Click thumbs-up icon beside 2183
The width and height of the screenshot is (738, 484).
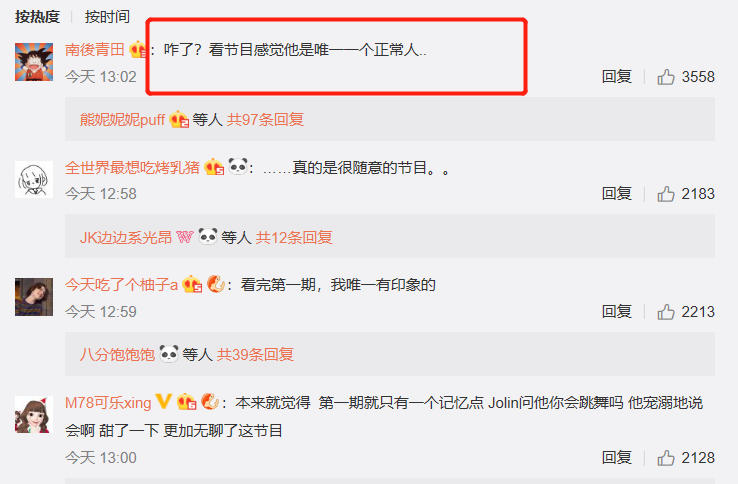pos(666,194)
